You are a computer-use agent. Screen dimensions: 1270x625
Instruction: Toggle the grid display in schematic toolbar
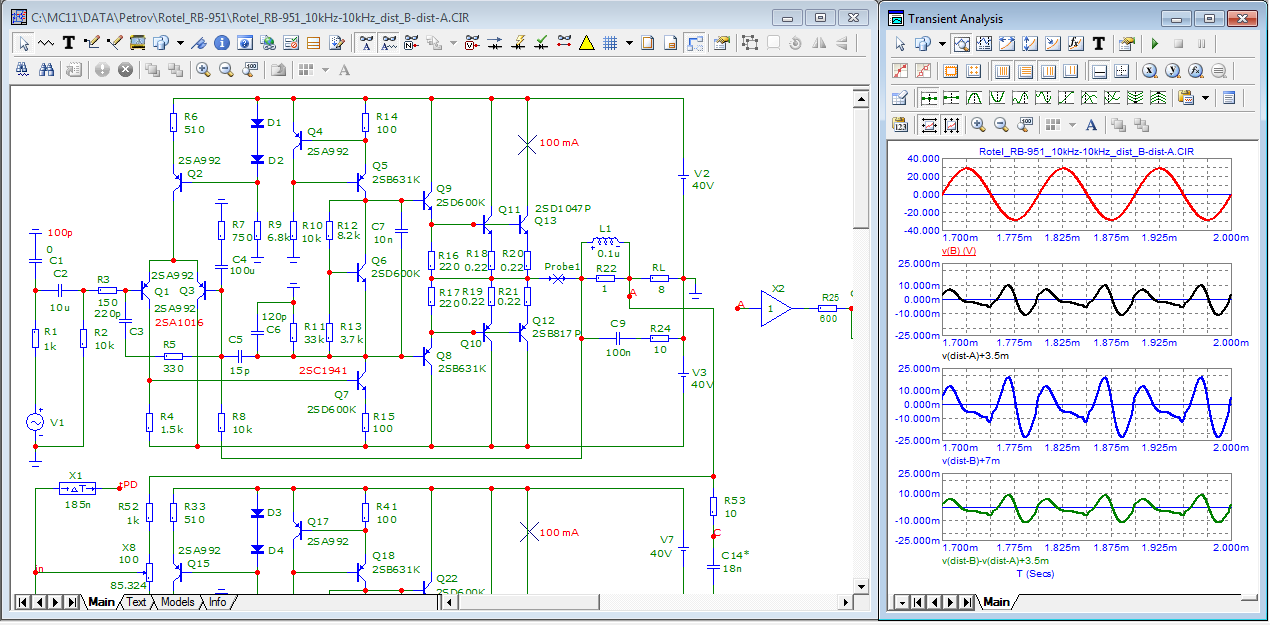coord(610,43)
